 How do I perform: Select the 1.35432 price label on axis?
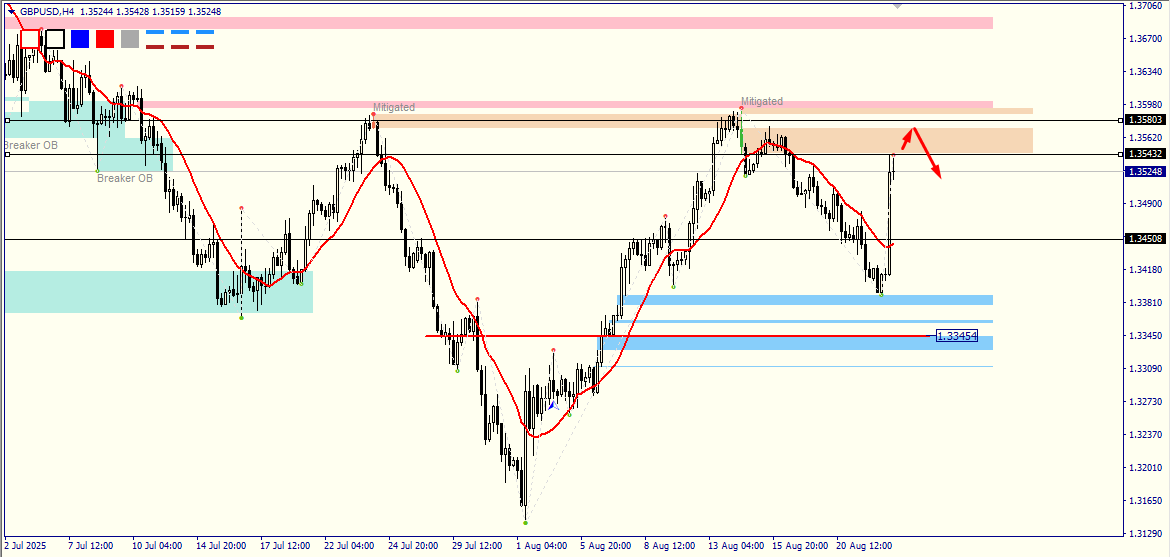pos(1145,154)
